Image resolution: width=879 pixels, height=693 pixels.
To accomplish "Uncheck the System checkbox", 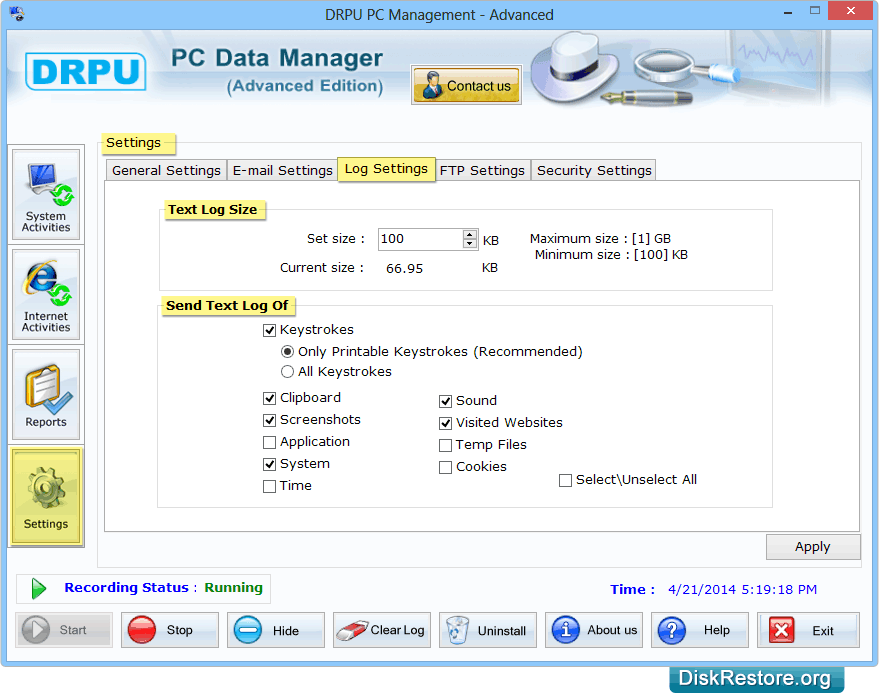I will tap(270, 464).
